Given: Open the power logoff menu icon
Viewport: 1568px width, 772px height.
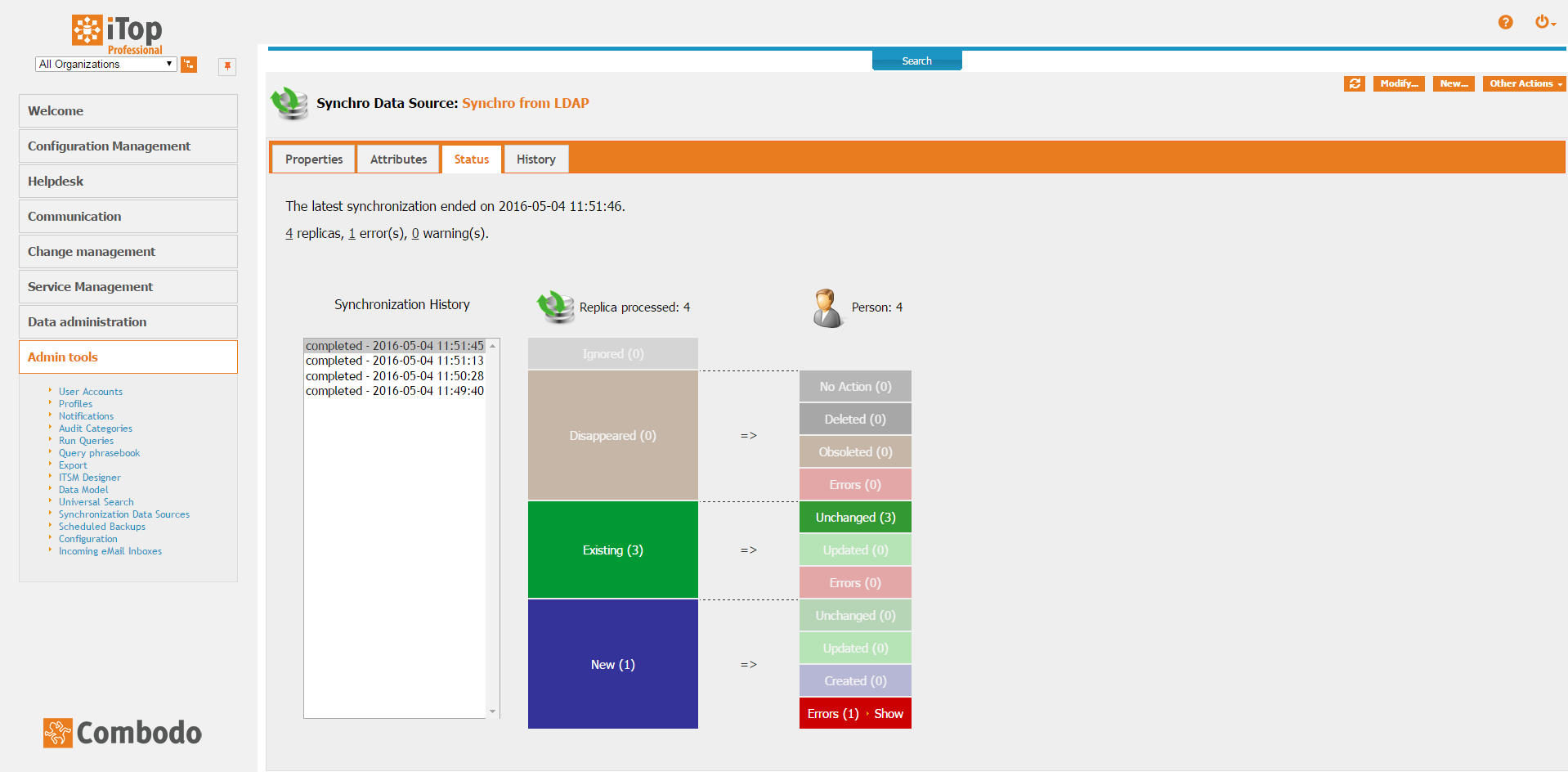Looking at the screenshot, I should [x=1543, y=22].
